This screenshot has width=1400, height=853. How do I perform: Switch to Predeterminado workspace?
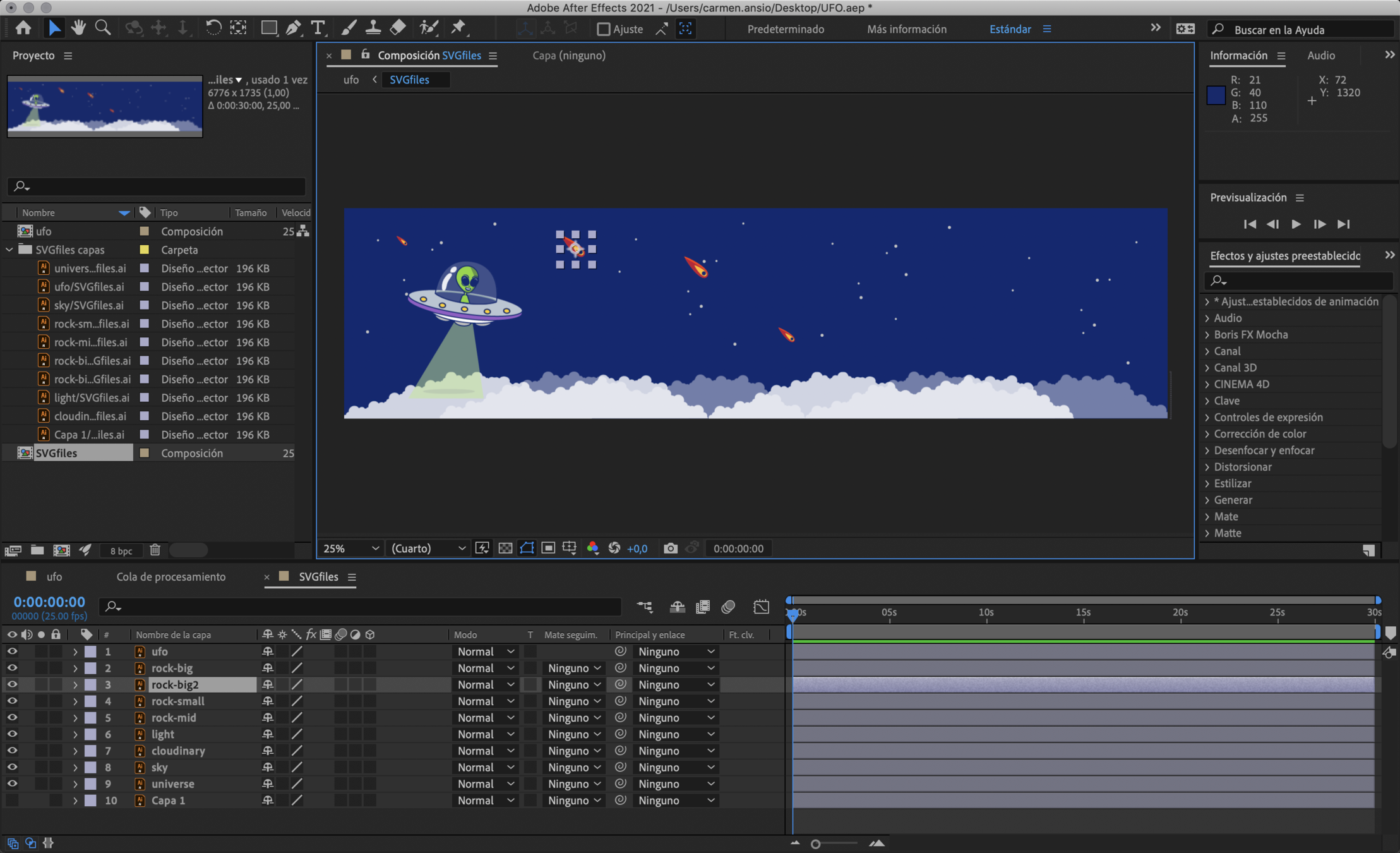click(x=786, y=29)
